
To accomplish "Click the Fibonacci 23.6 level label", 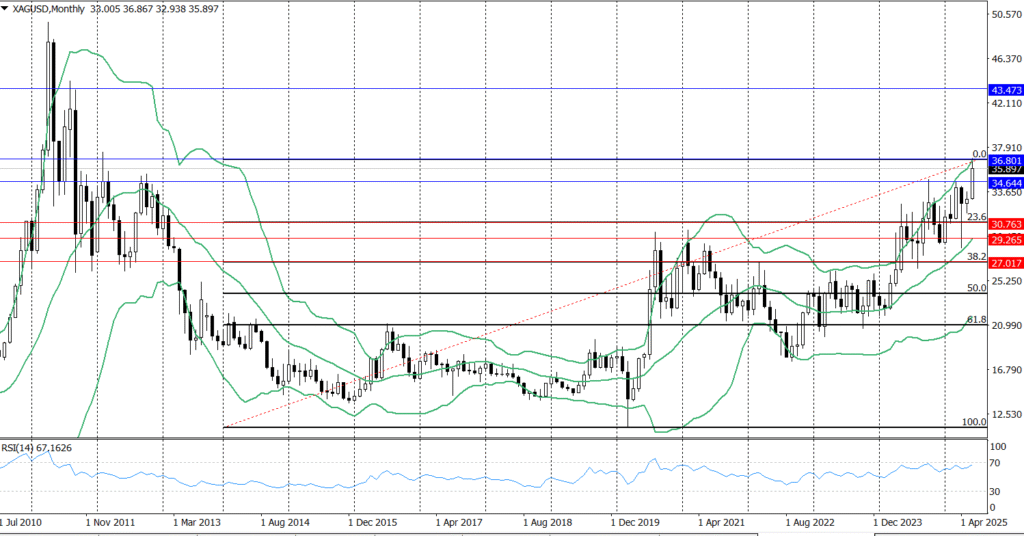I will point(977,216).
